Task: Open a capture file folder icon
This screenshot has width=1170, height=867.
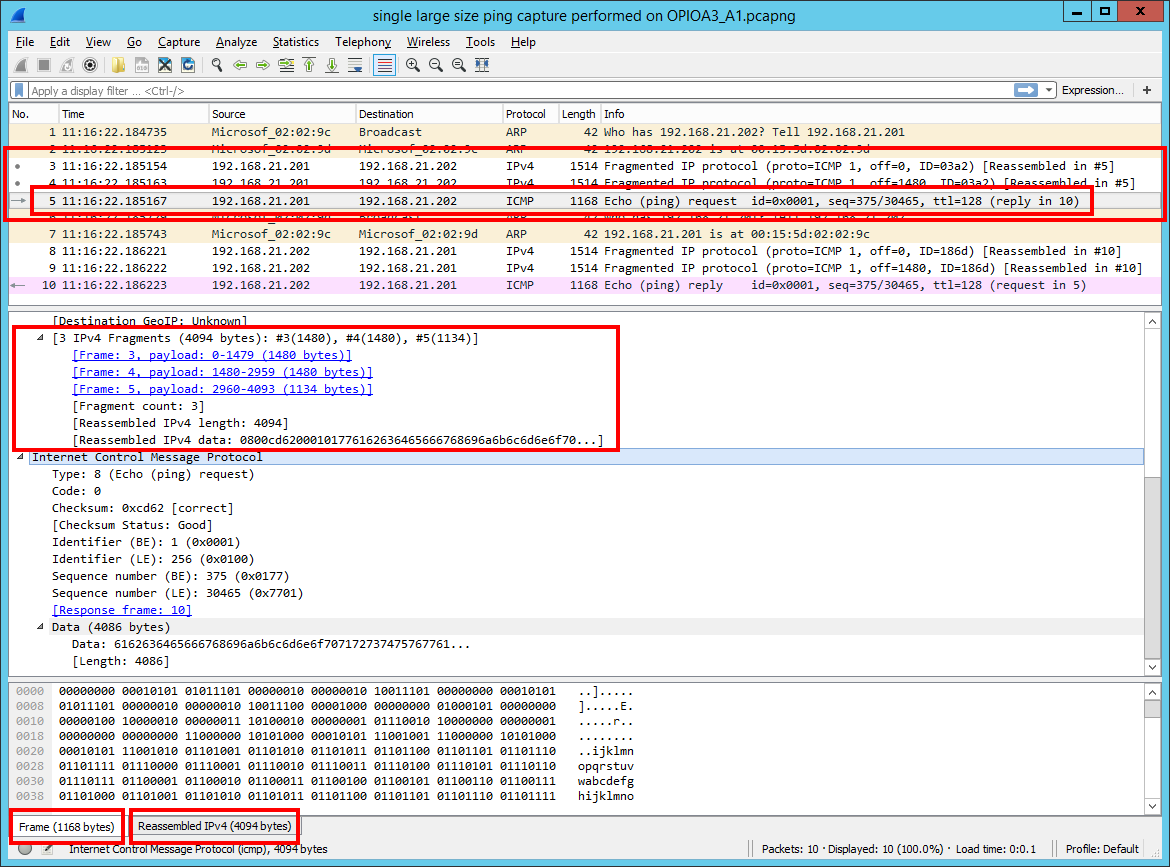Action: tap(119, 66)
